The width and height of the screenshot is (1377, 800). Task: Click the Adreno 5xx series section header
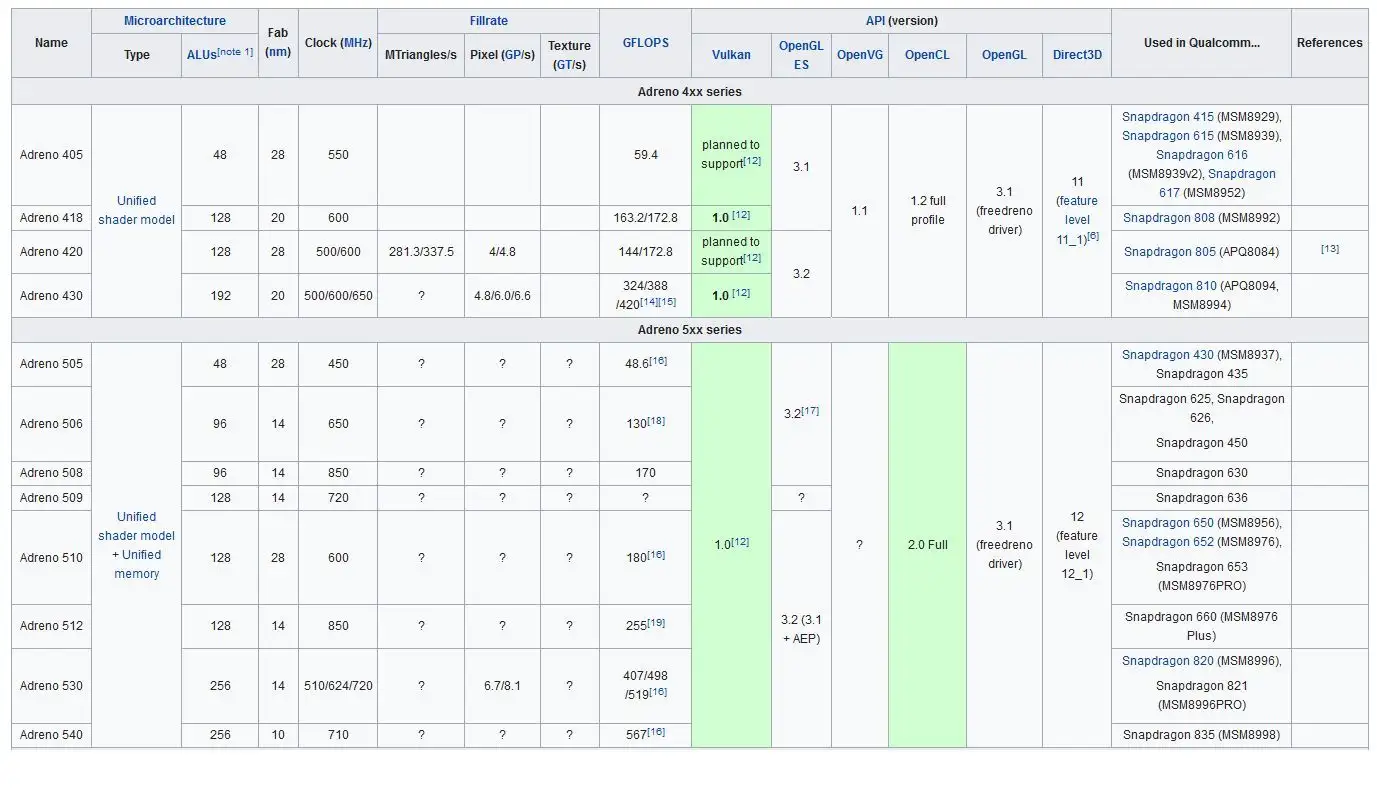tap(690, 330)
